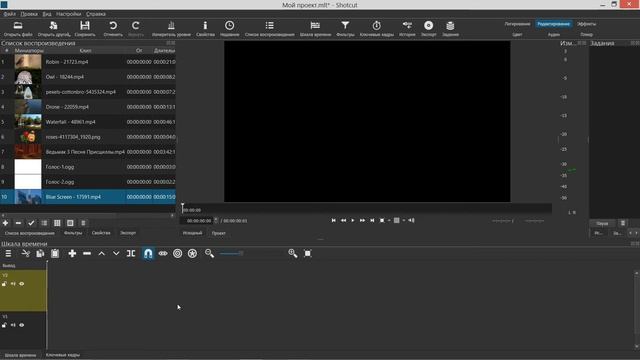Update playlist item with checkmark icon

click(31, 223)
